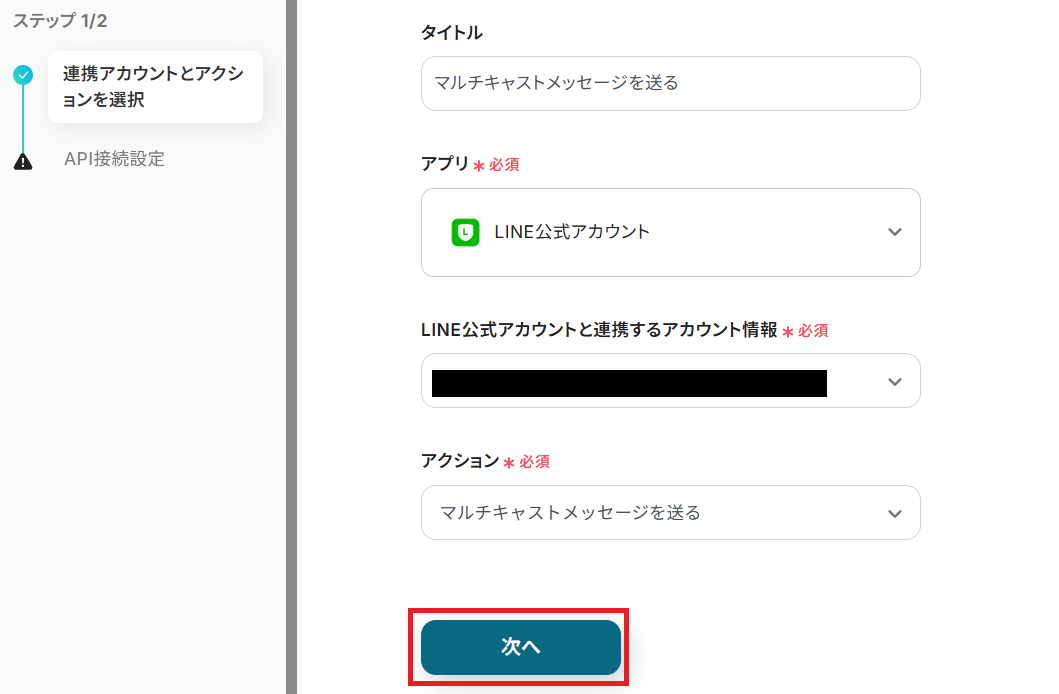Click the teal checkmark step icon
This screenshot has height=694, width=1059.
pos(23,74)
